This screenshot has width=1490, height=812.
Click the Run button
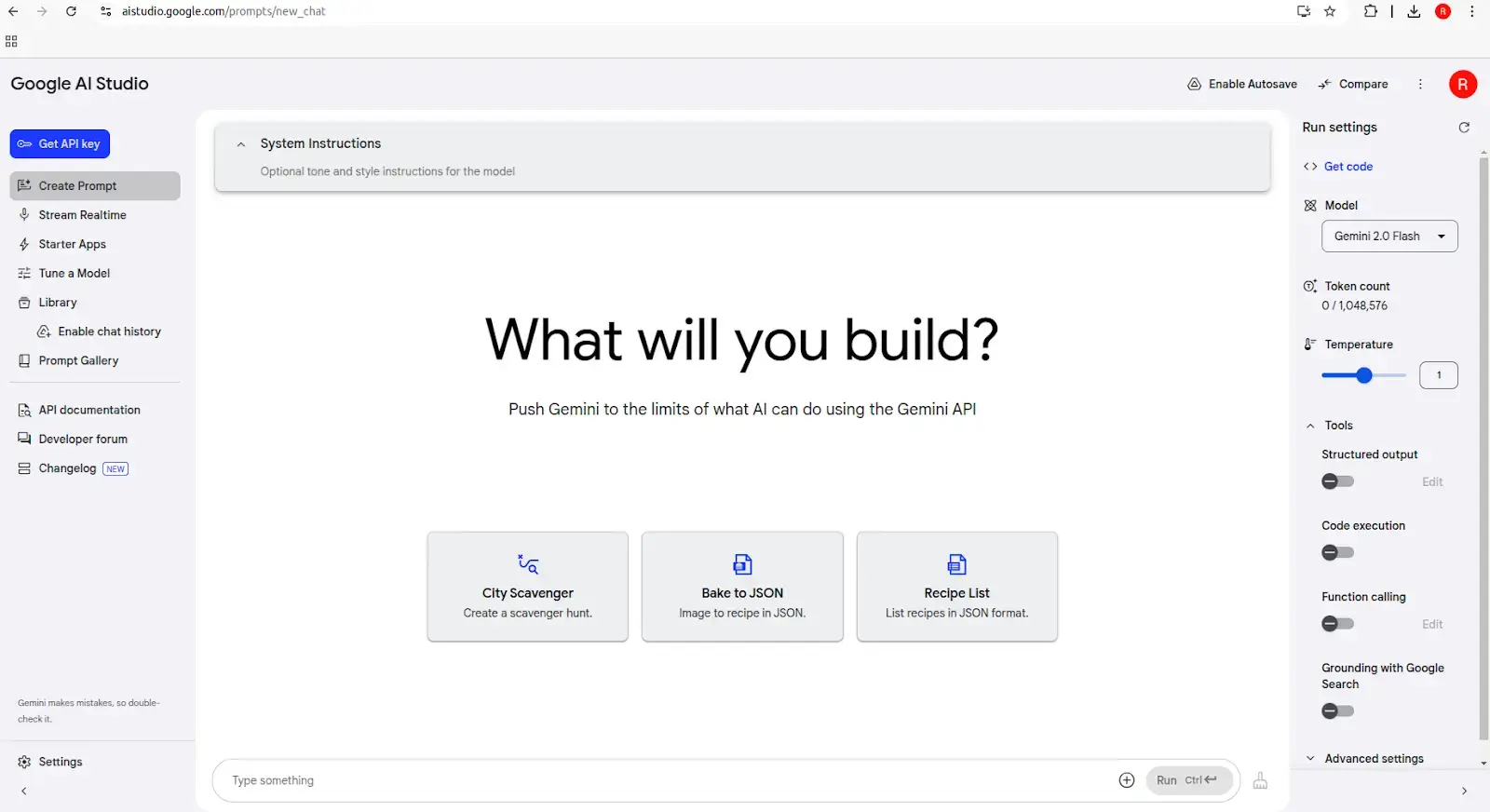[1190, 780]
